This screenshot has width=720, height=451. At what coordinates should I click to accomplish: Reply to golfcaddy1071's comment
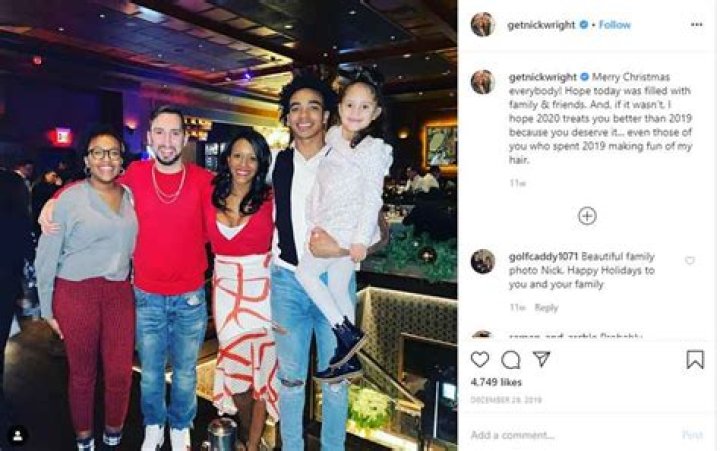(x=546, y=308)
